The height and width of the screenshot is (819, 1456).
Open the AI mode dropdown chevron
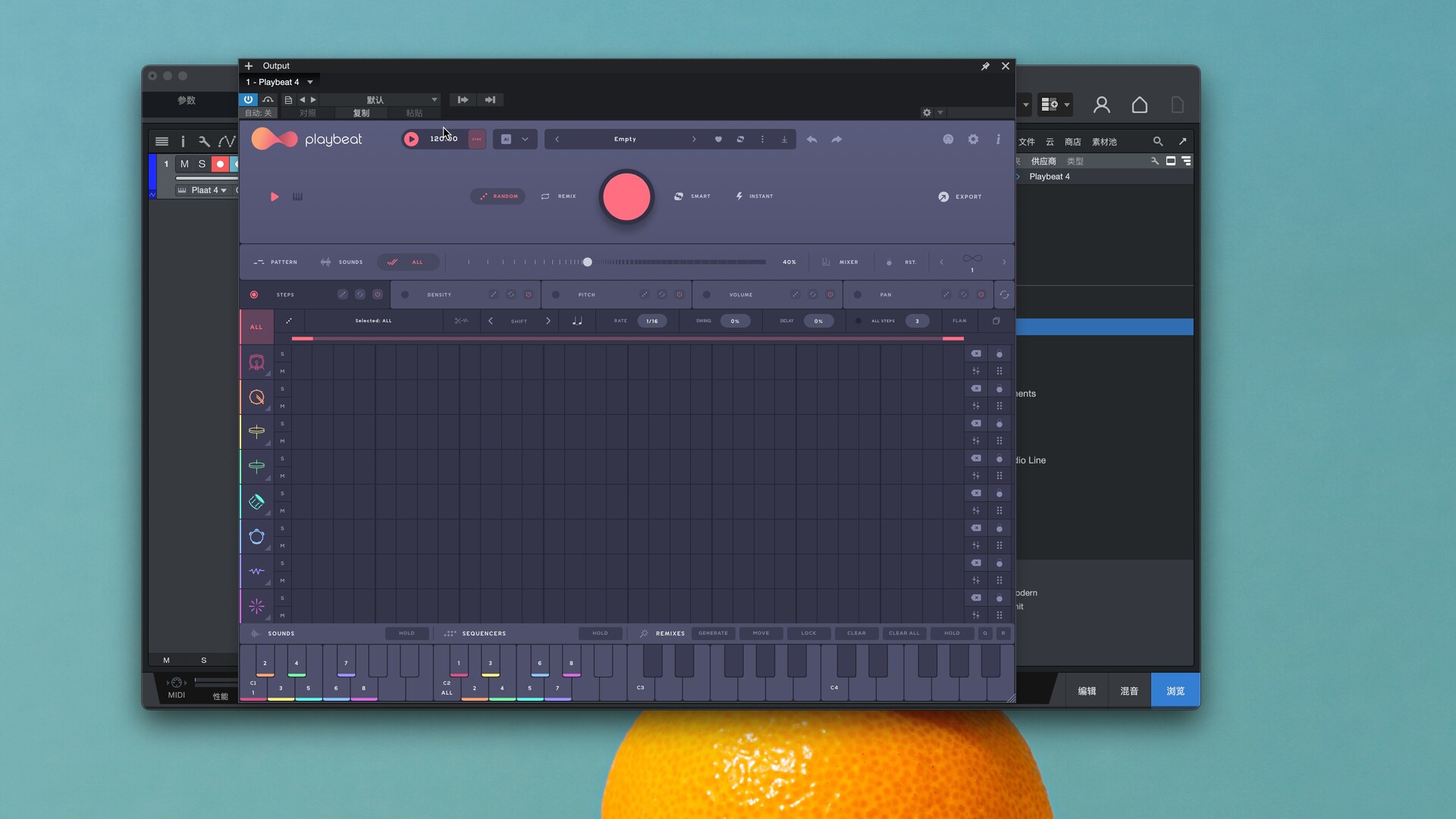click(525, 140)
